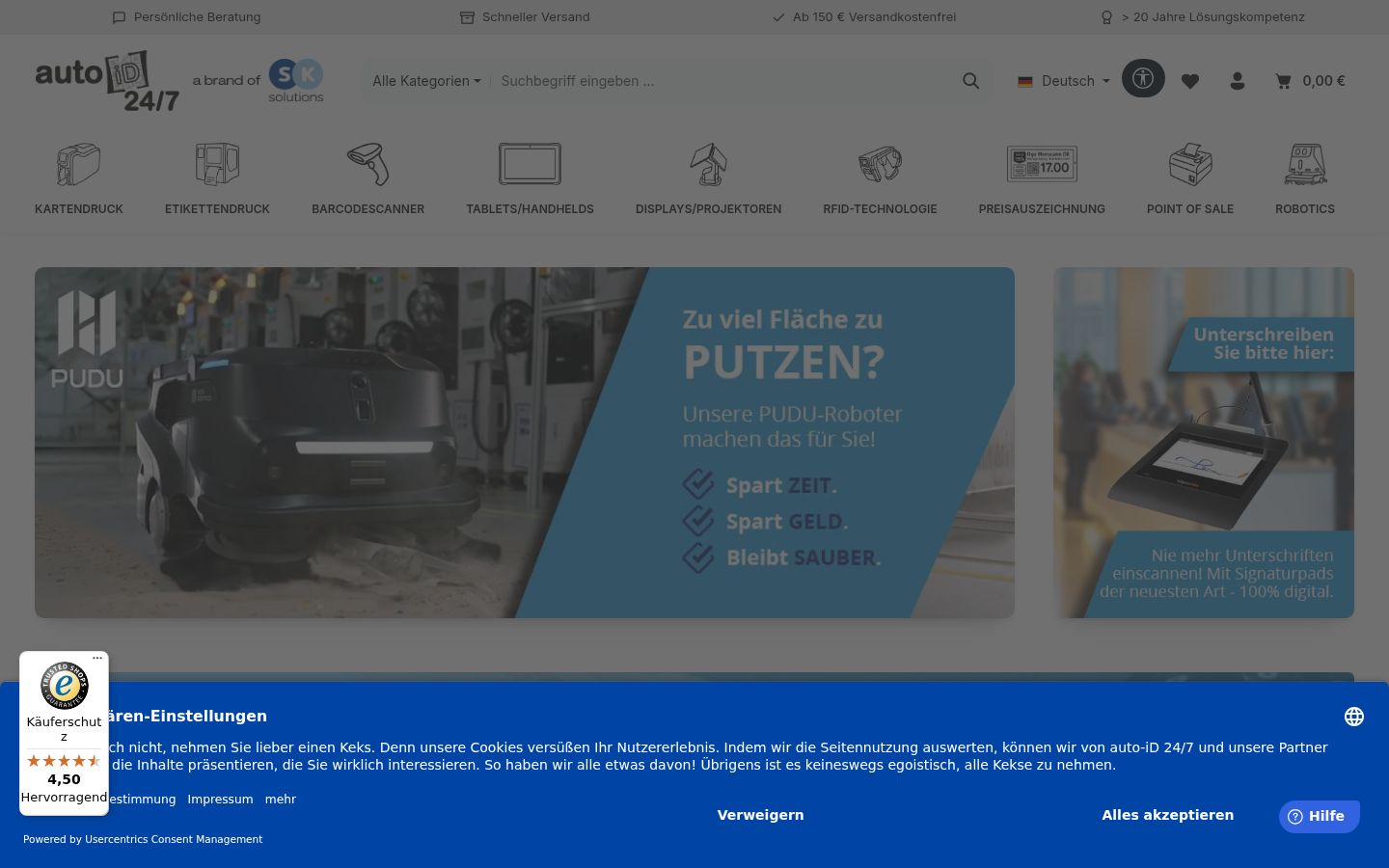1389x868 pixels.
Task: Click the Tablets/Handhelds tablet icon
Action: (530, 164)
